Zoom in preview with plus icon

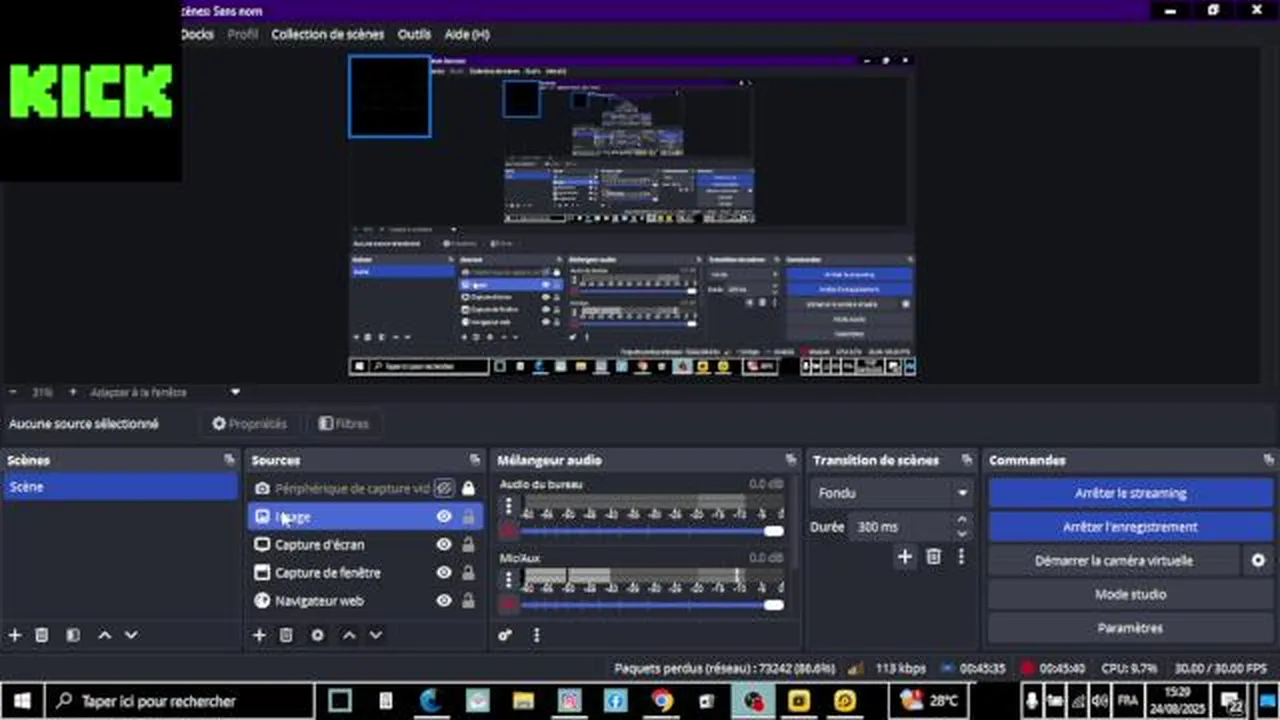coord(73,392)
